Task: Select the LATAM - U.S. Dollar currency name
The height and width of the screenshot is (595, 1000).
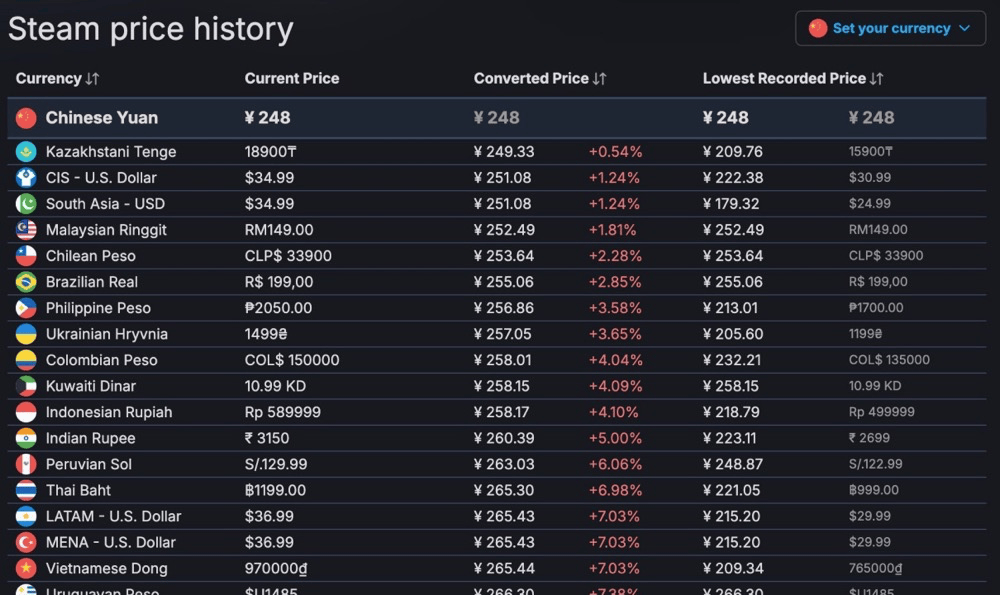Action: click(114, 517)
